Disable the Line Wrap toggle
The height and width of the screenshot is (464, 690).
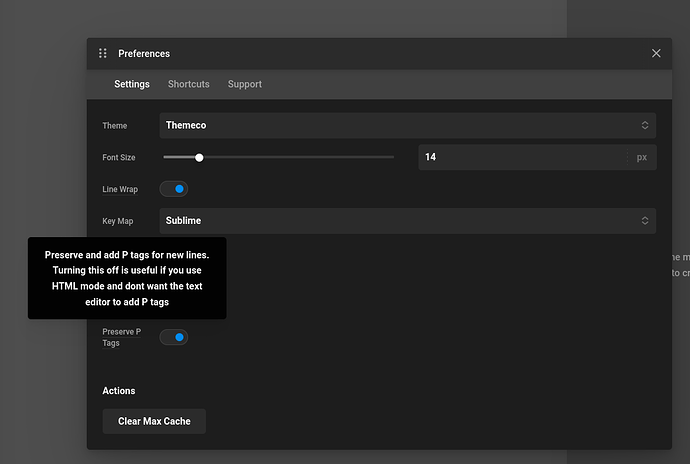tap(174, 189)
